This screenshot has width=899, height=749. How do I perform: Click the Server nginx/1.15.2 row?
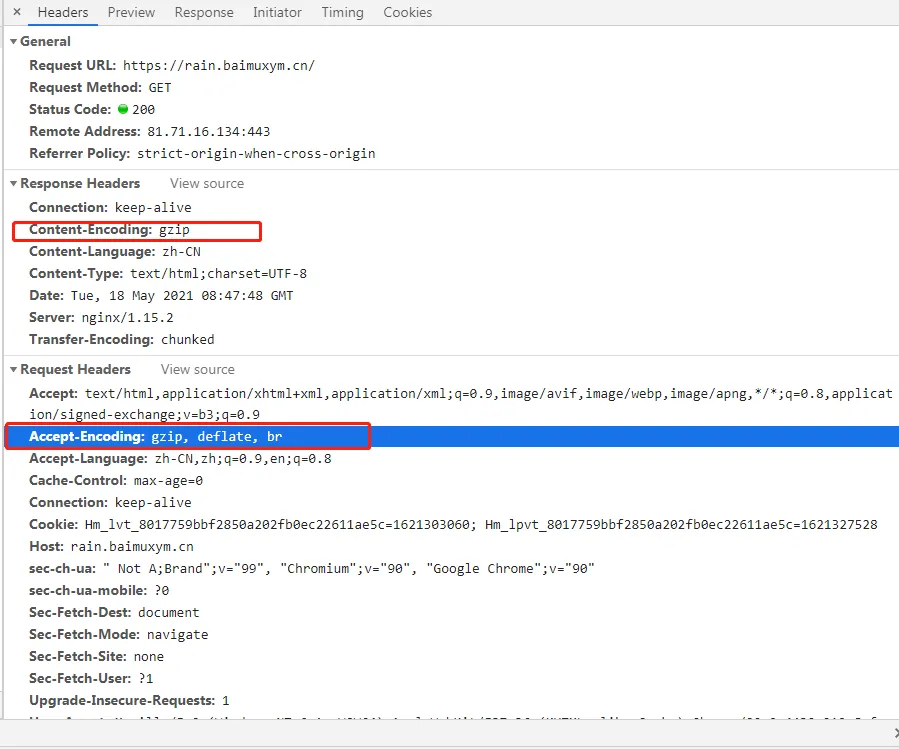tap(101, 318)
